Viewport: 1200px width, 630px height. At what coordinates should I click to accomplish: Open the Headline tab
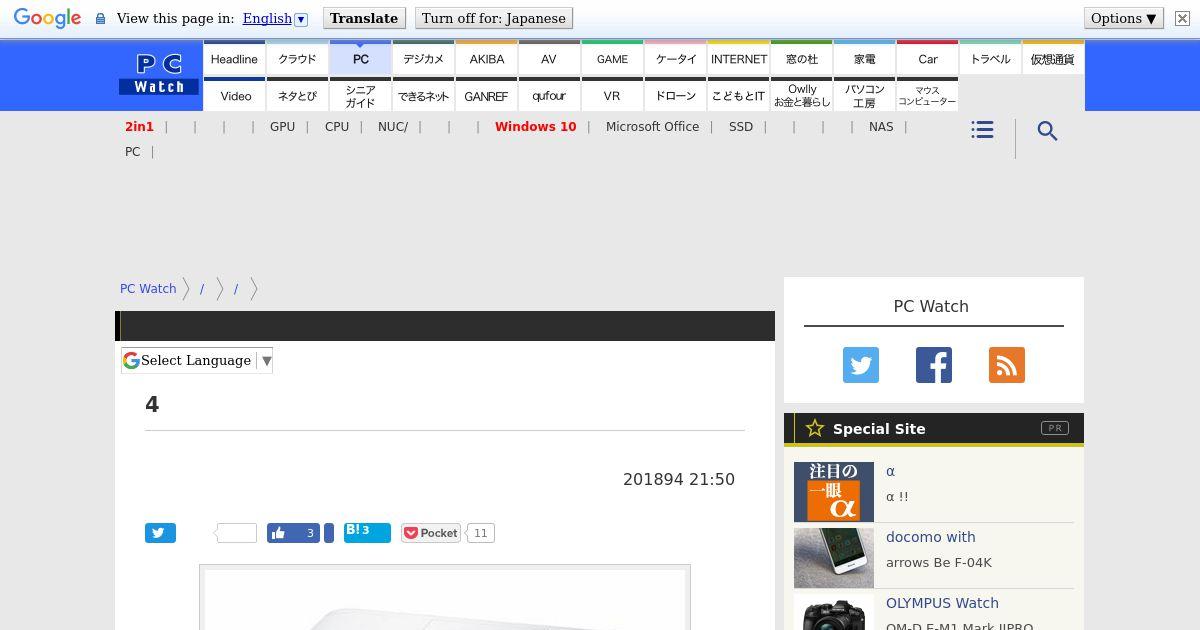pyautogui.click(x=234, y=59)
